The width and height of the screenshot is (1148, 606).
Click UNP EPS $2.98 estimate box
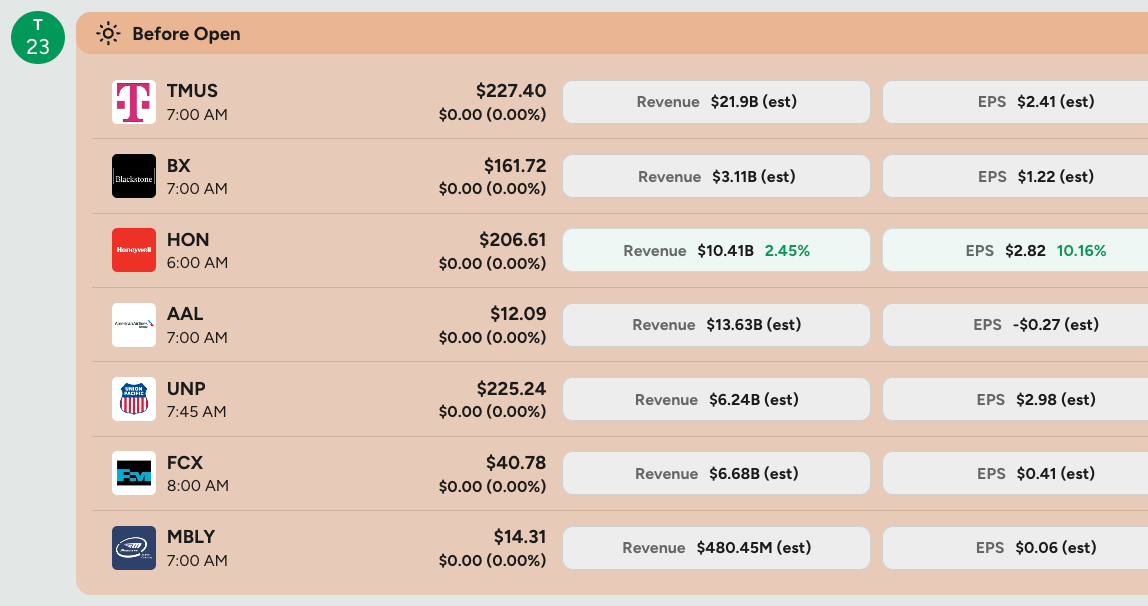[1015, 399]
